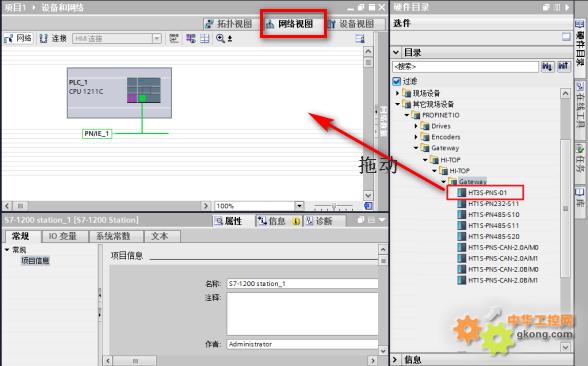This screenshot has height=366, width=588.
Task: Open the IO variables tab
Action: click(x=63, y=236)
